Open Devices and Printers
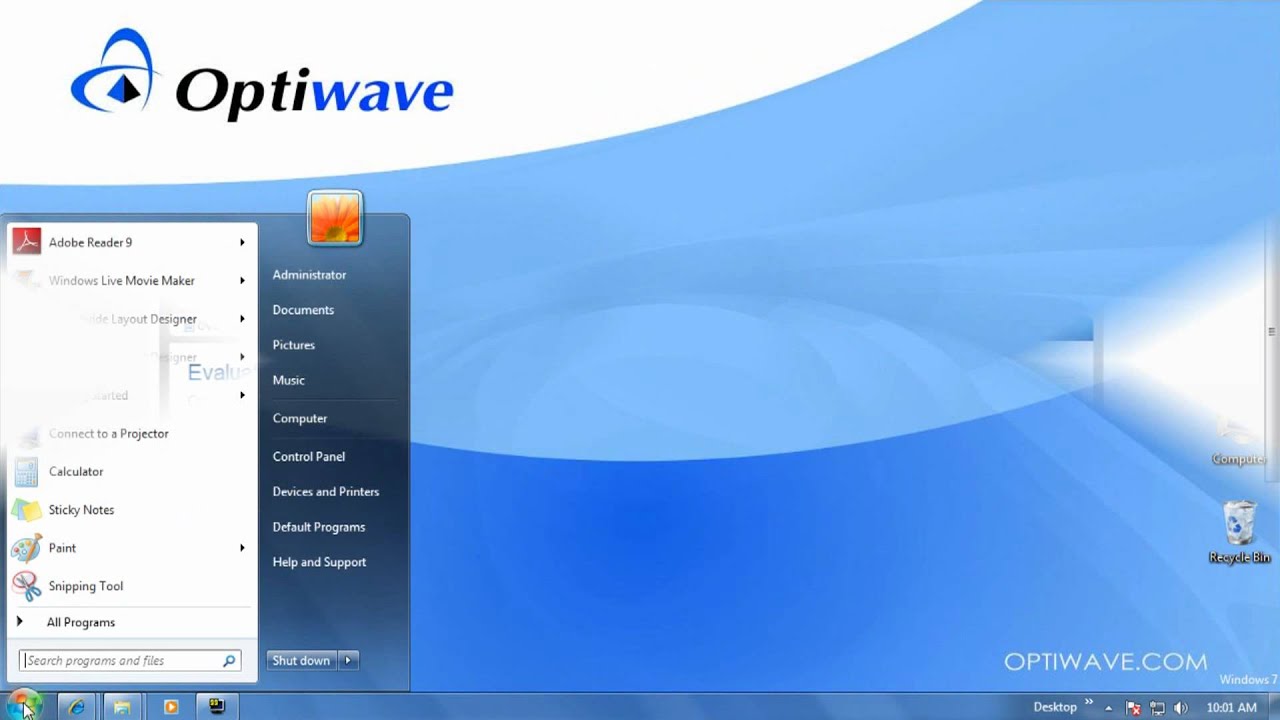Screen dimensions: 1280x720 coord(325,492)
